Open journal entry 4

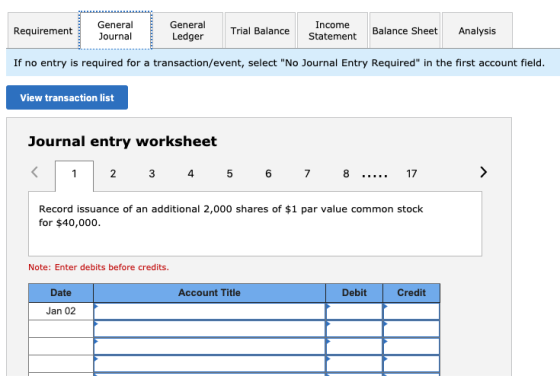tap(191, 174)
